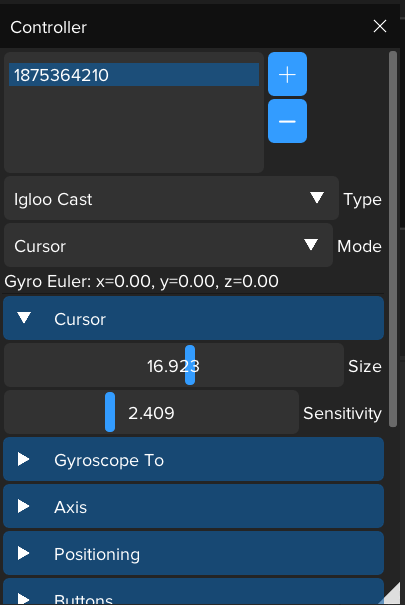405x605 pixels.
Task: Remove the selected controller with the minus button
Action: pyautogui.click(x=287, y=121)
